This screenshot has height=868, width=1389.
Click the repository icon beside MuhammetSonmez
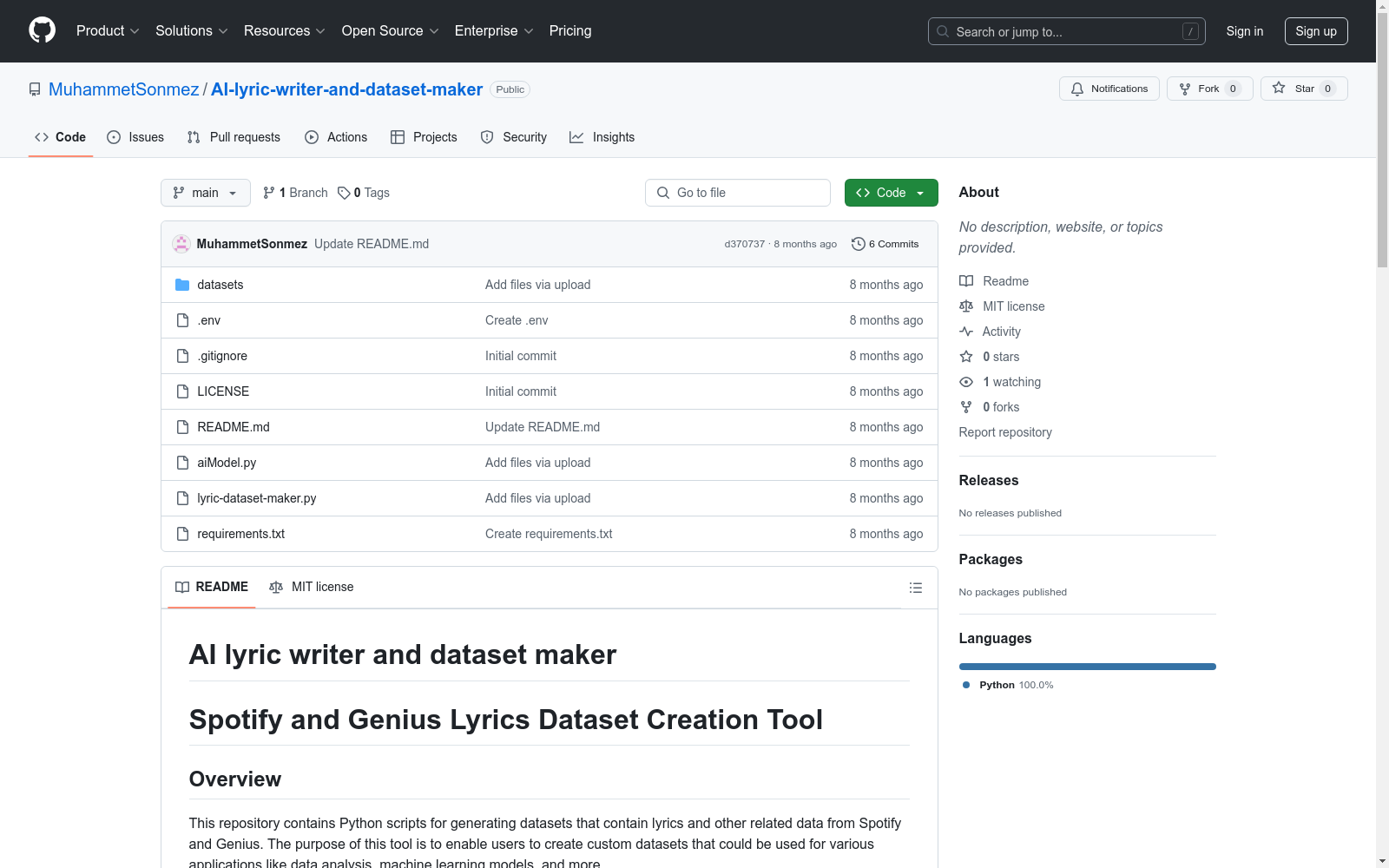(x=35, y=89)
